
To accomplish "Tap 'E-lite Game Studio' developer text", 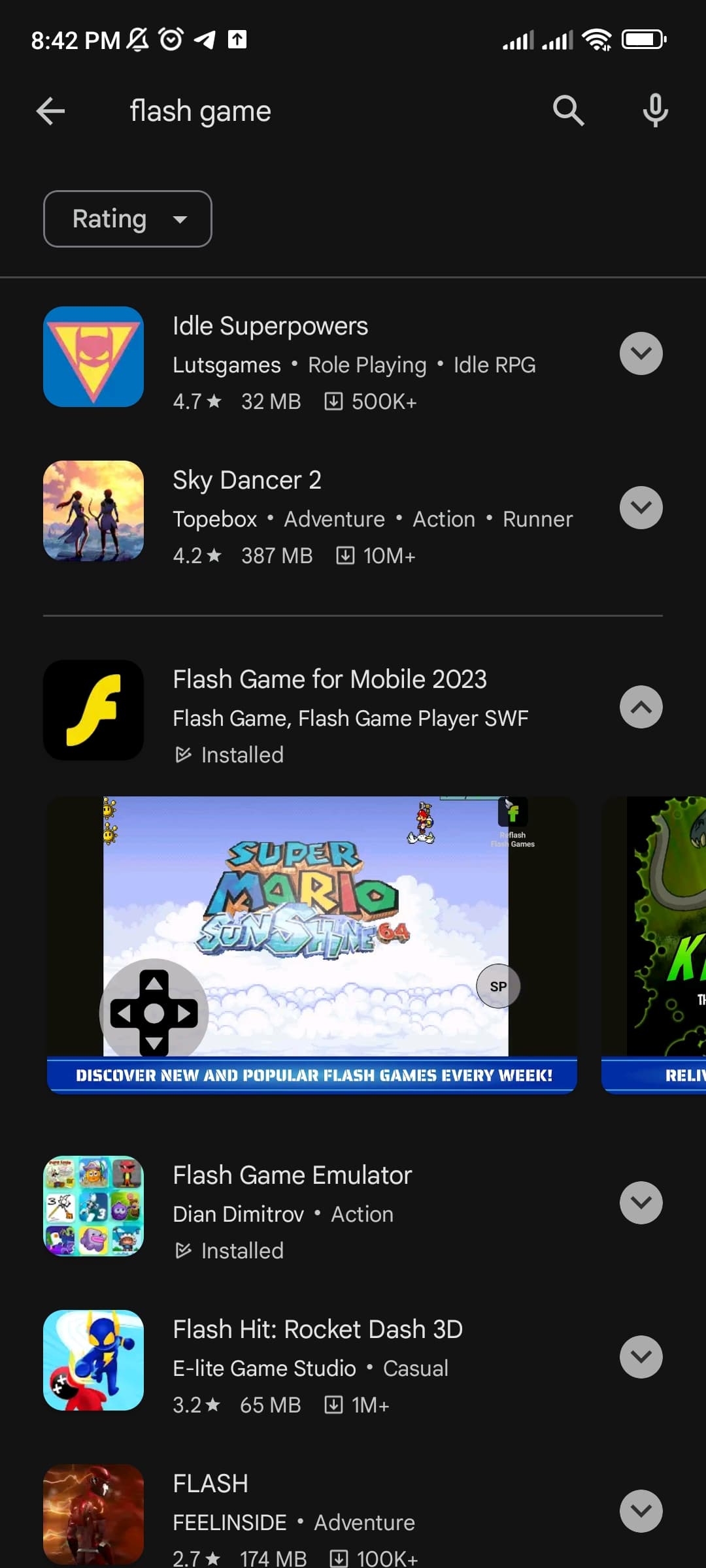I will click(x=264, y=1369).
